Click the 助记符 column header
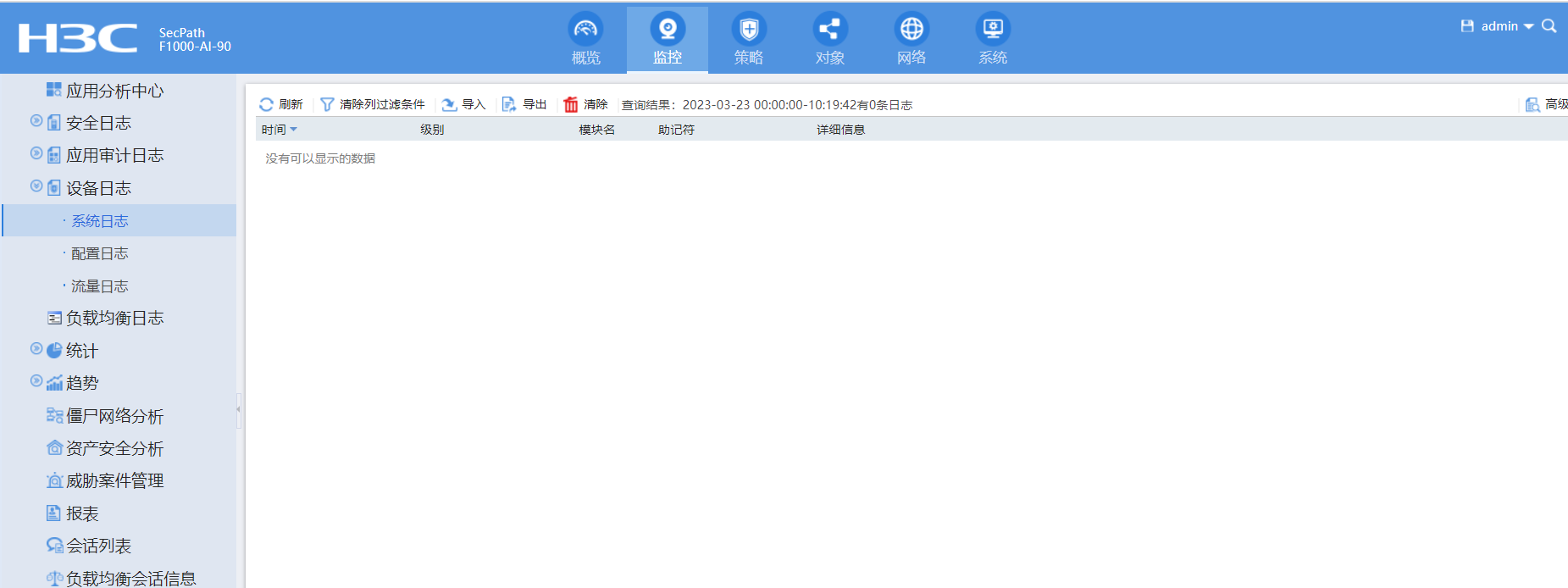The width and height of the screenshot is (1568, 588). (x=676, y=130)
